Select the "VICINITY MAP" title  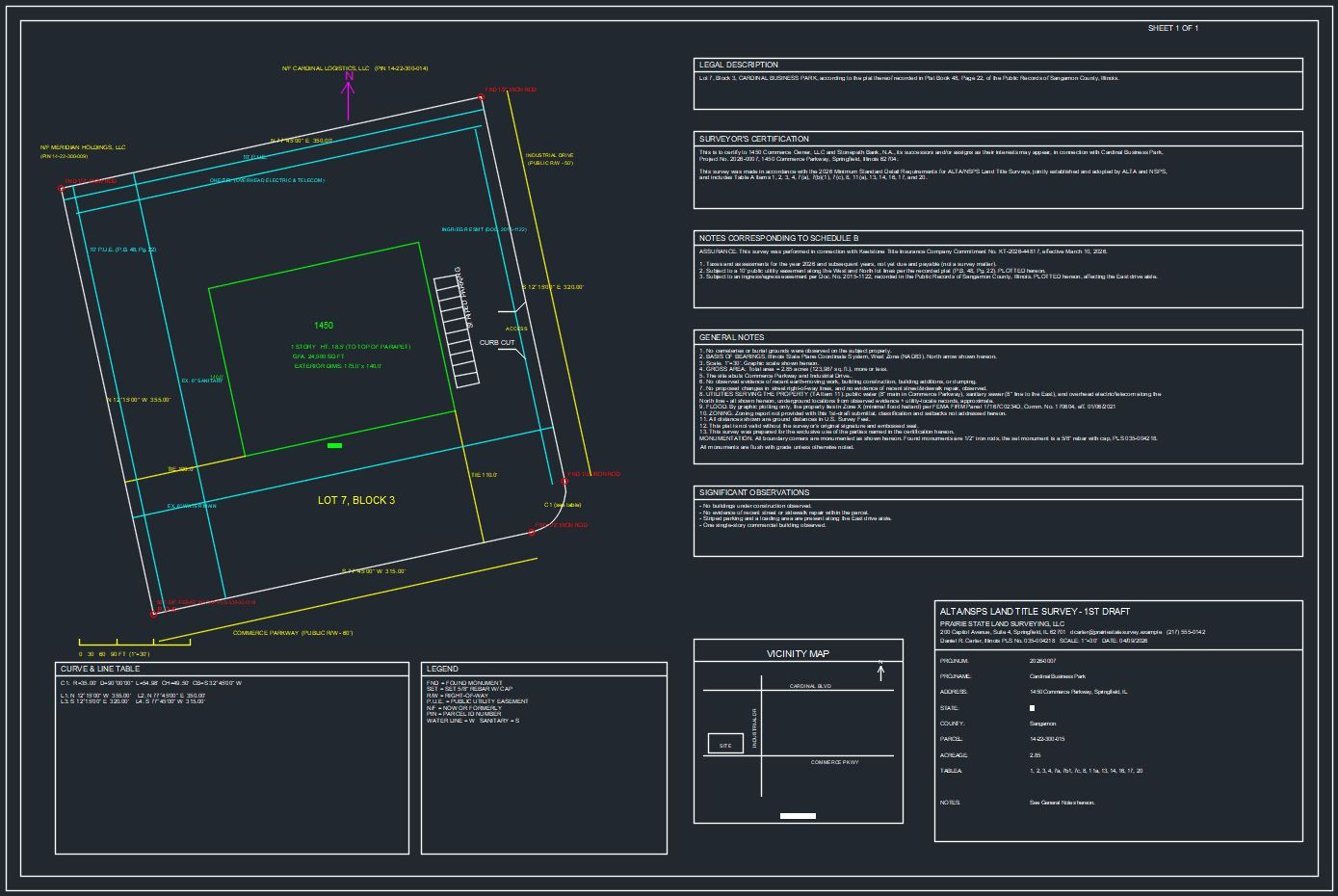pyautogui.click(x=798, y=654)
